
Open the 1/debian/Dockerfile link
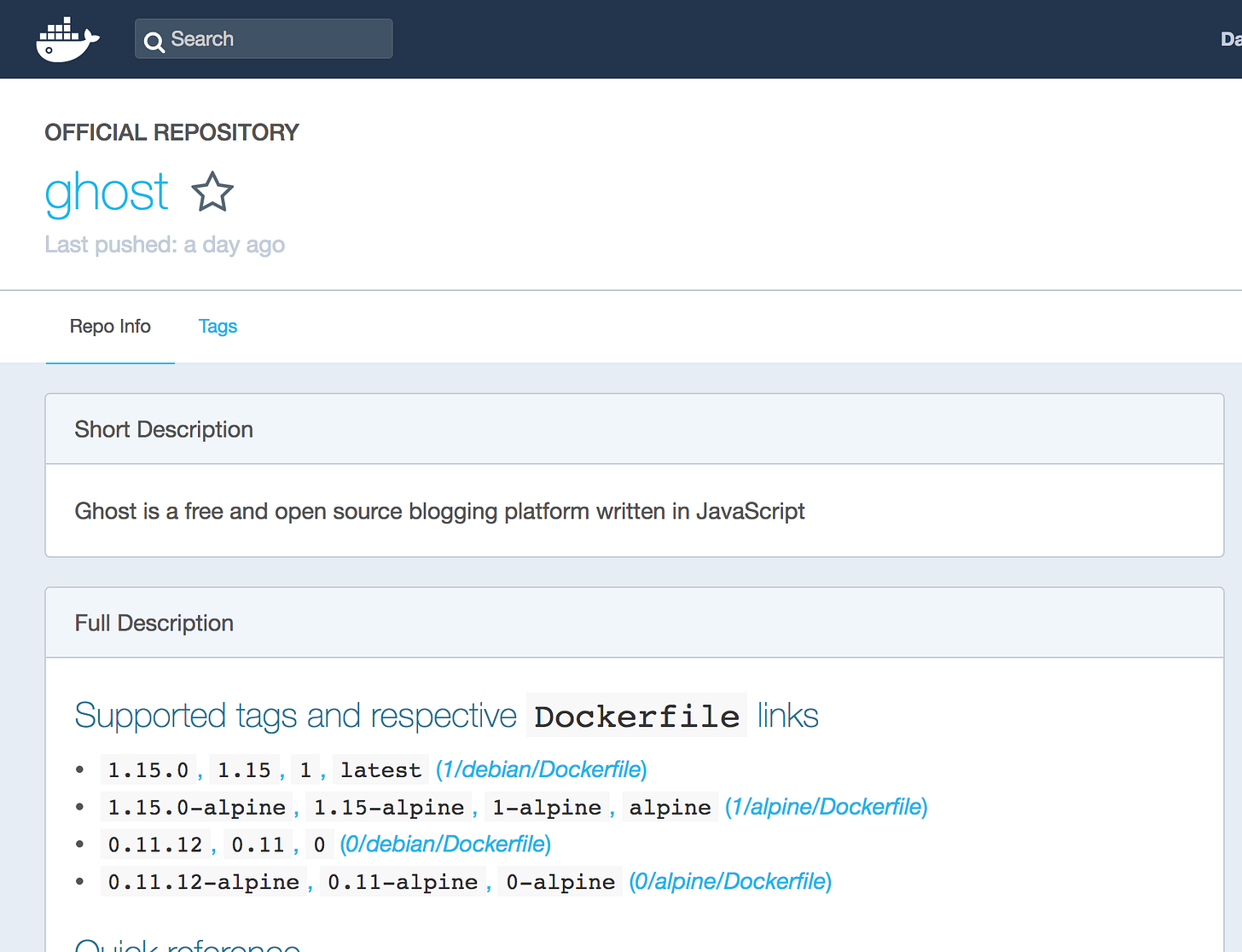[x=542, y=769]
